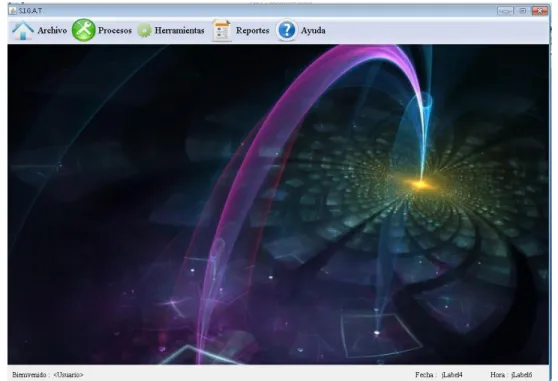Click the green wrench Procesos icon
Screen dimensions: 558x381
[84, 30]
